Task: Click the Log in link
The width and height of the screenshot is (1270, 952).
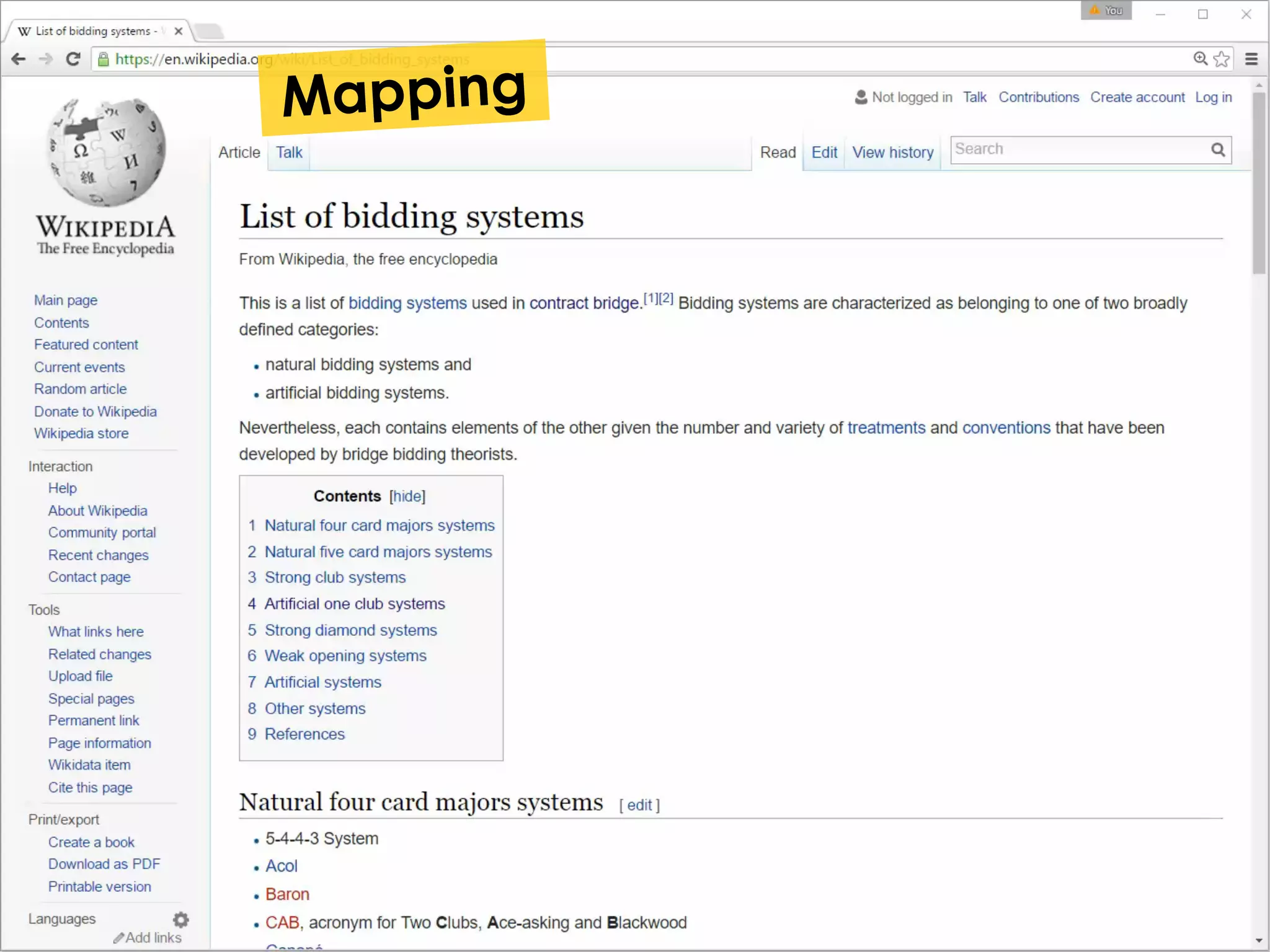Action: (x=1214, y=97)
